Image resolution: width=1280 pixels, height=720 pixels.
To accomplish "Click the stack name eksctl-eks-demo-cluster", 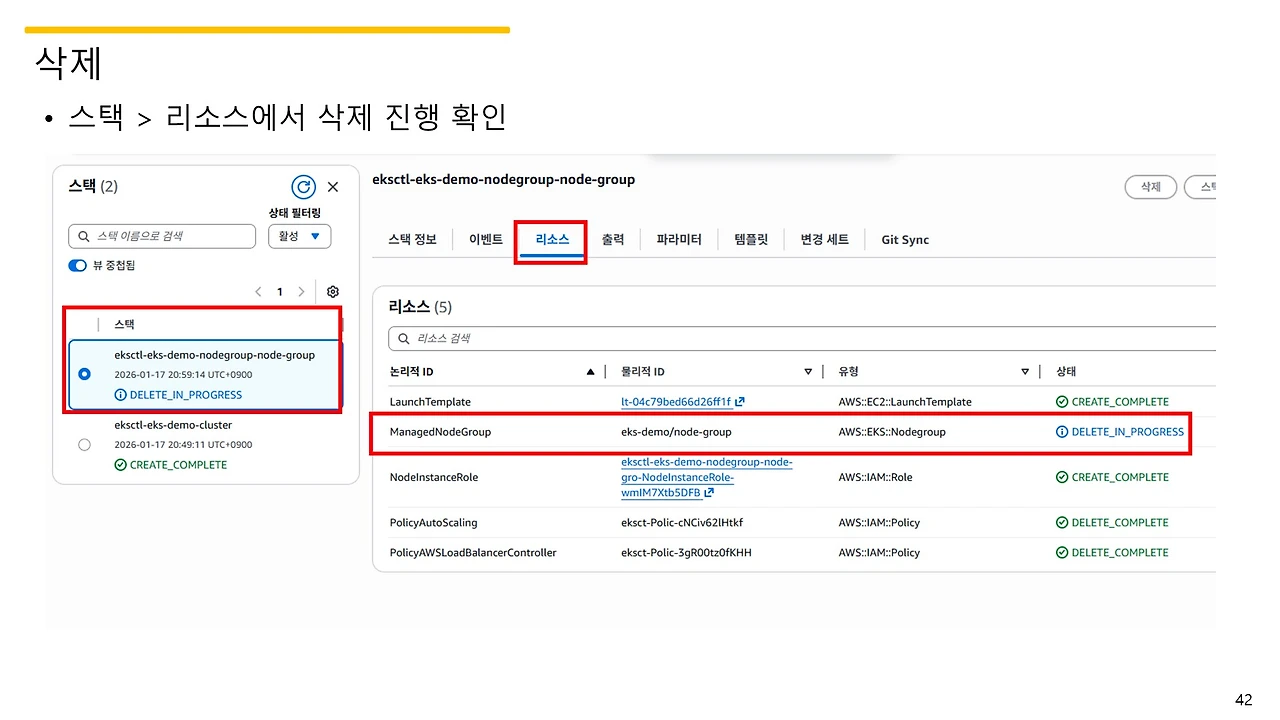I will pos(173,425).
